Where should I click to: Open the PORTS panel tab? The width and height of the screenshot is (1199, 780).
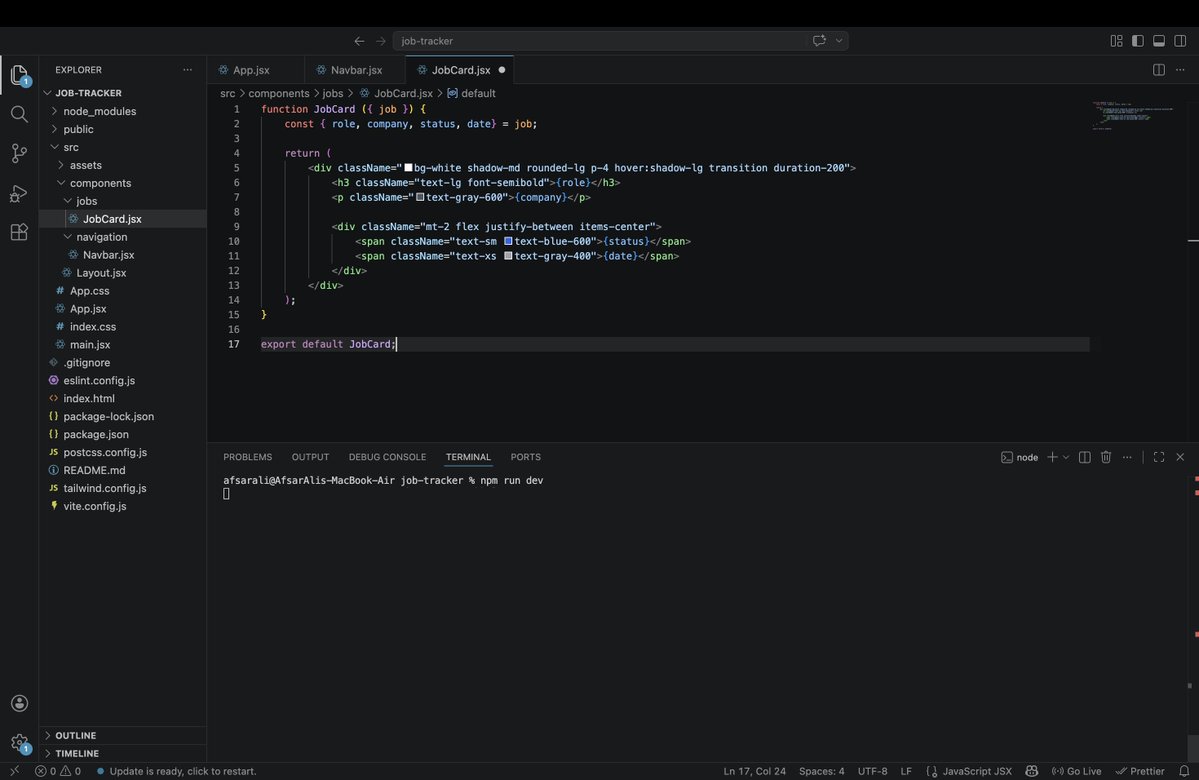(525, 457)
